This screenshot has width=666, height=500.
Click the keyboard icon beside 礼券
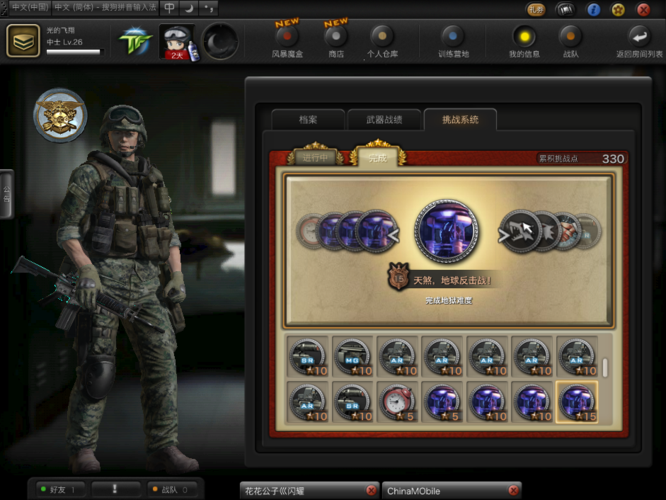pyautogui.click(x=565, y=9)
